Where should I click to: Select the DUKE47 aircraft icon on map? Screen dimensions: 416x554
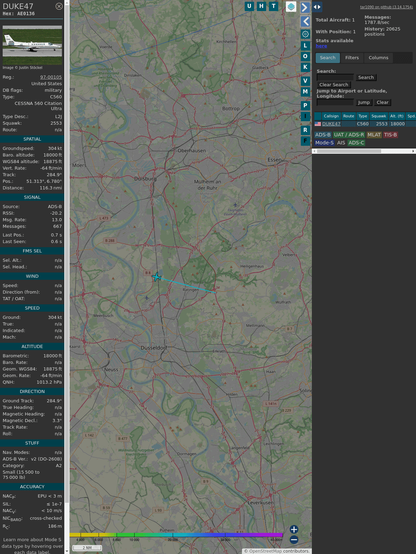point(157,277)
